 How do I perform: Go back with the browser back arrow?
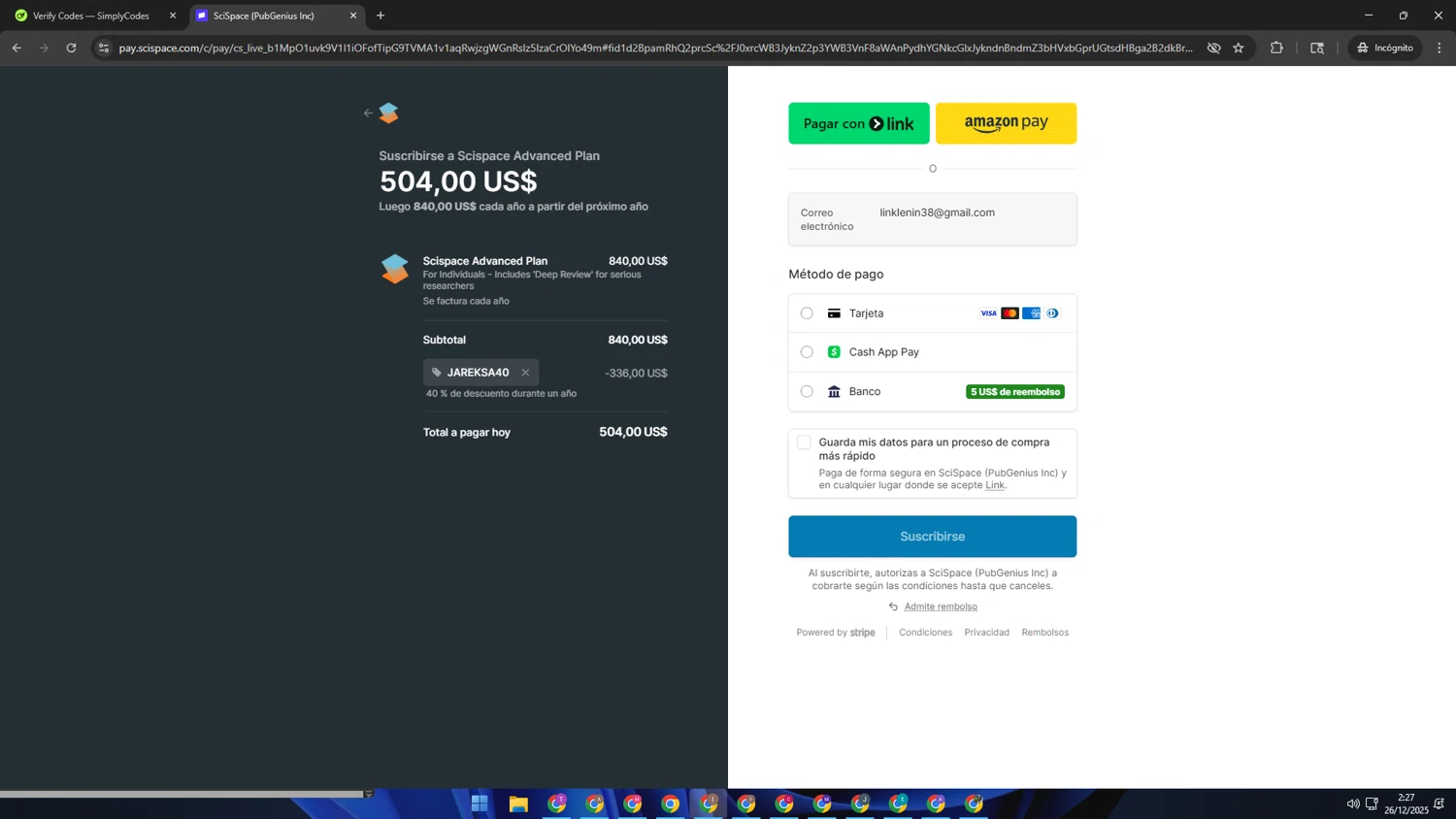(x=17, y=48)
